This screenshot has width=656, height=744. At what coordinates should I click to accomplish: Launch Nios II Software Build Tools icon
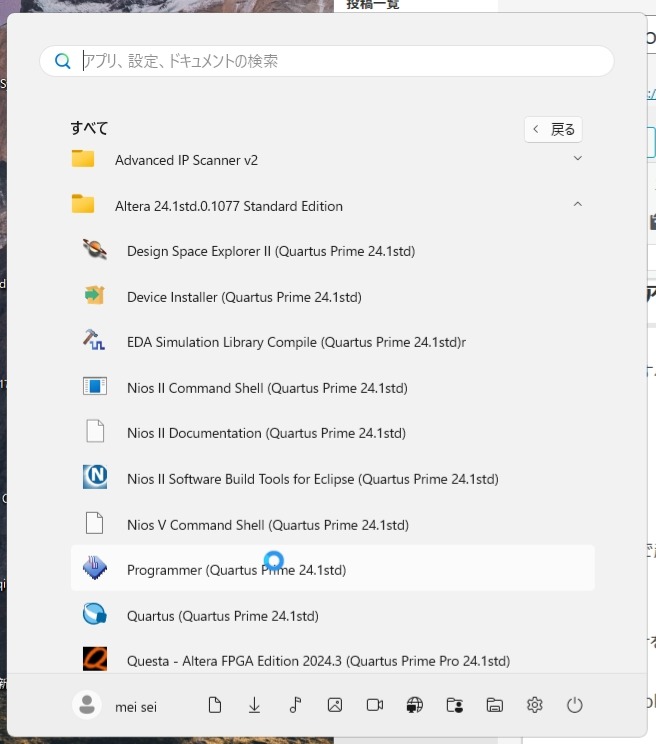[x=95, y=477]
